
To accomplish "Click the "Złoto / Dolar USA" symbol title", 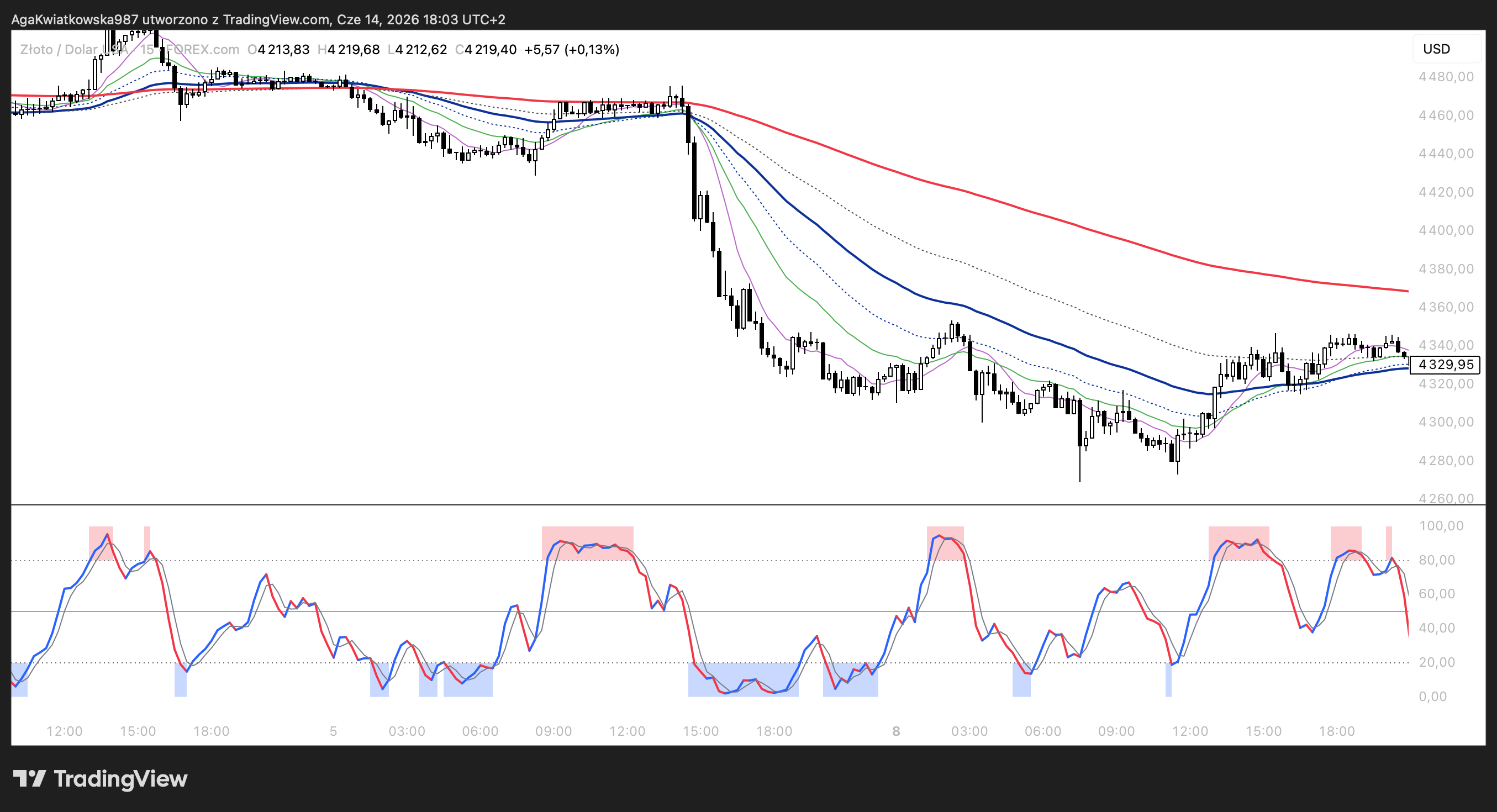I will [x=74, y=49].
